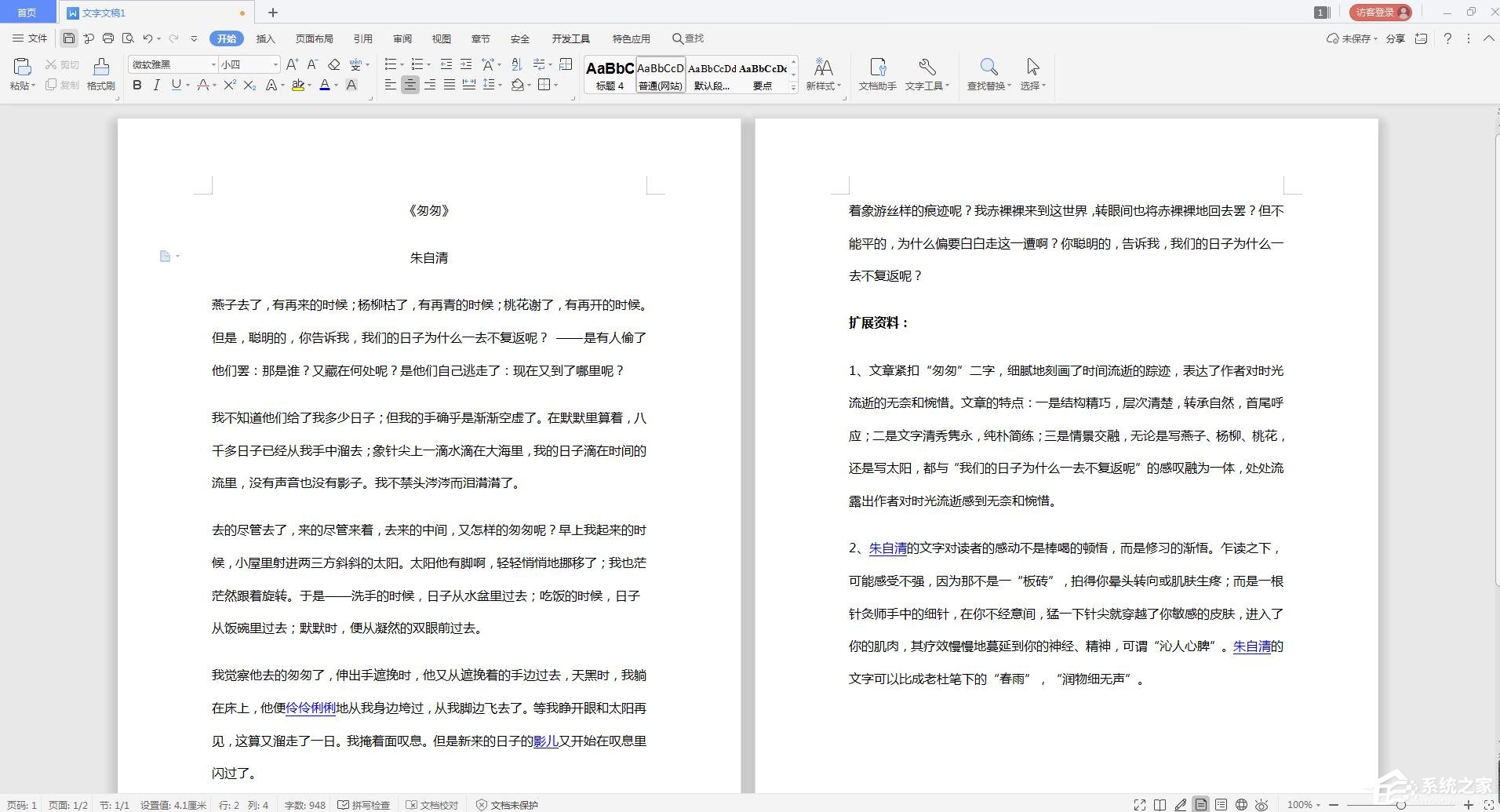Switch to the 审阅 ribbon tab
The image size is (1500, 812).
[402, 38]
